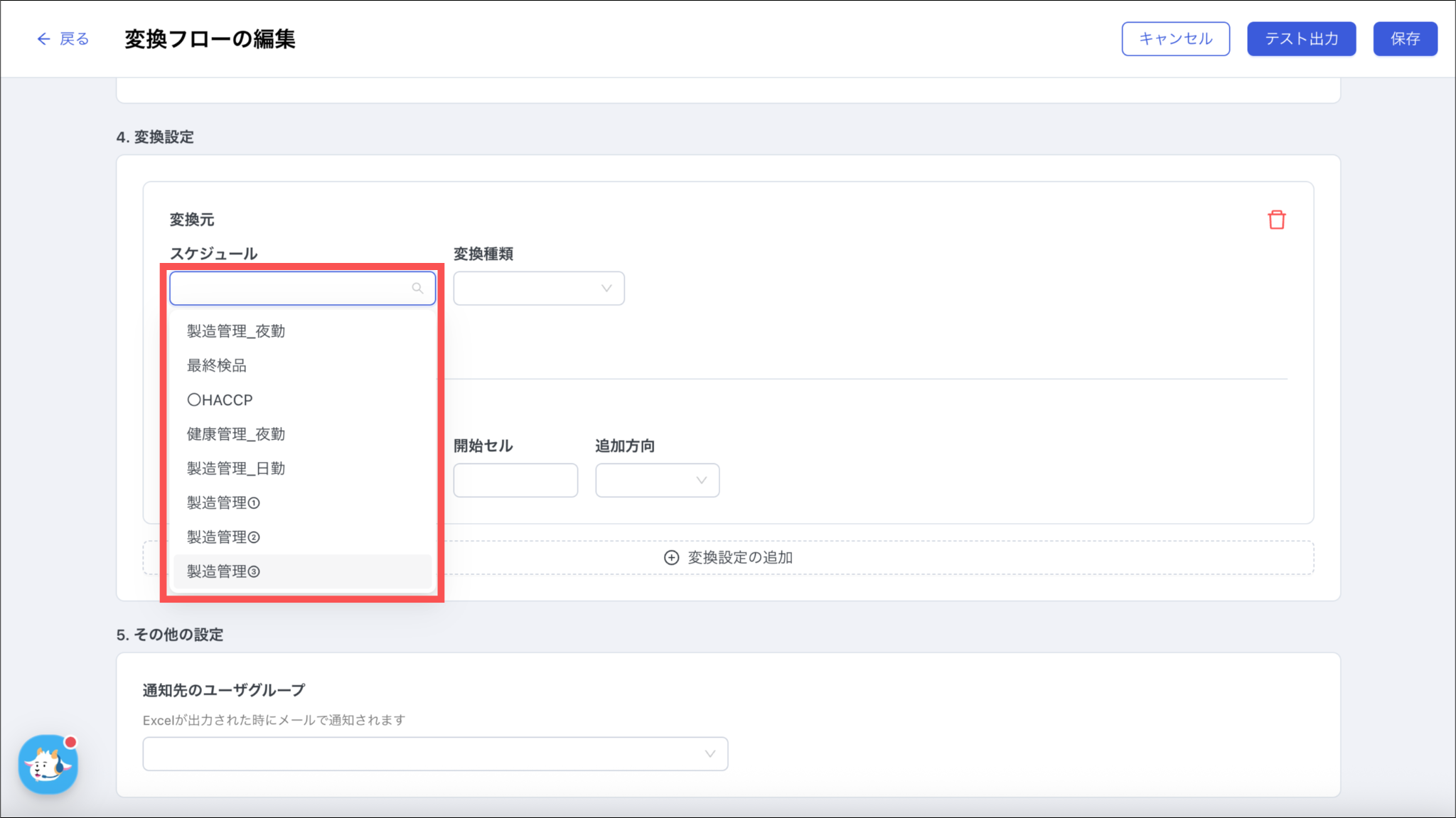Choose 製造管理① from the list

[x=223, y=502]
